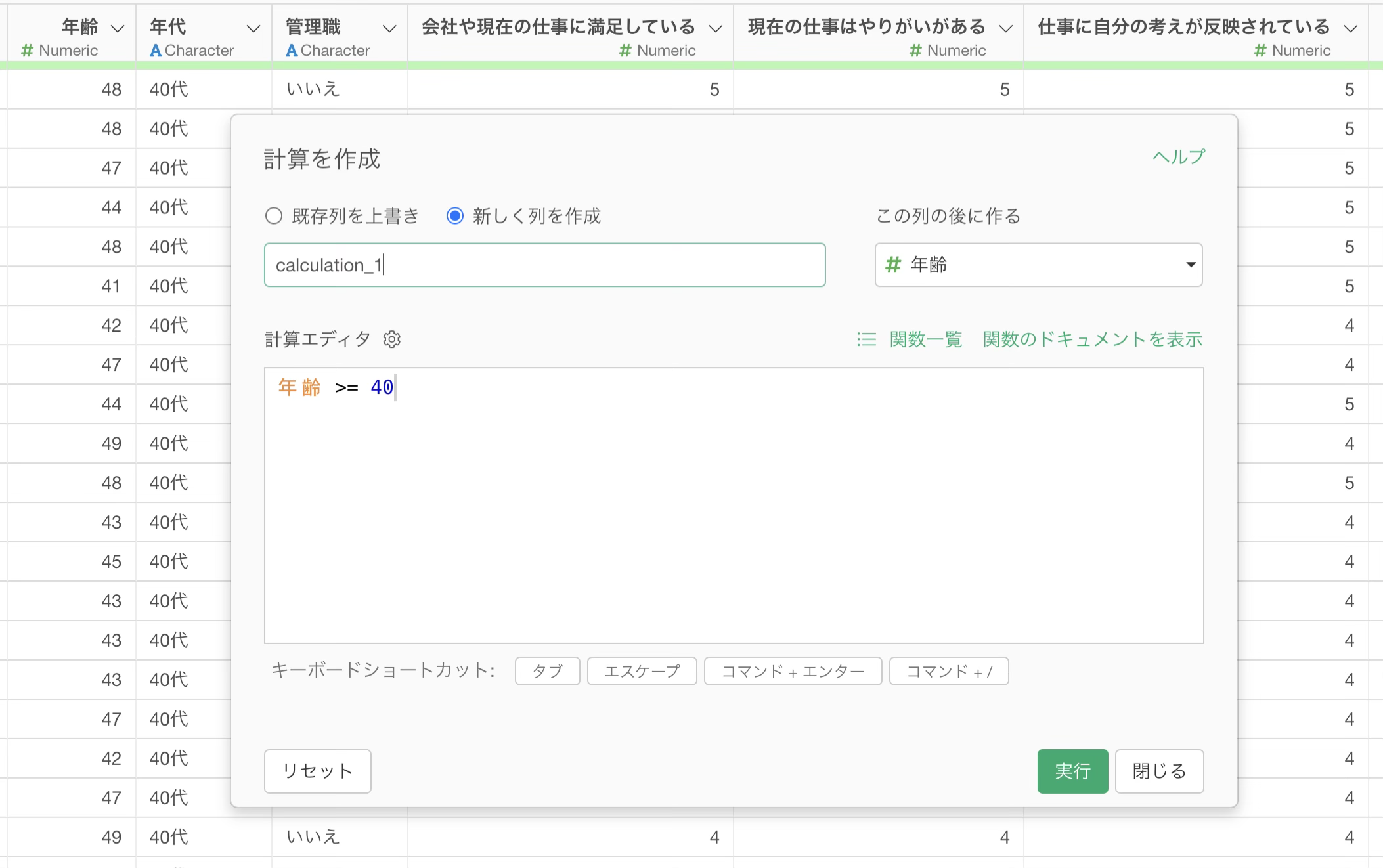The width and height of the screenshot is (1383, 868).
Task: Open calculation editor settings gear
Action: (x=392, y=339)
